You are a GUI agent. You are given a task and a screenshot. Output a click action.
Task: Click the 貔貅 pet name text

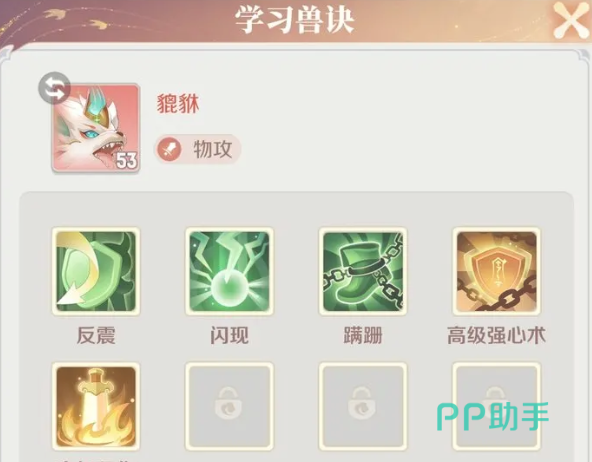pos(178,103)
